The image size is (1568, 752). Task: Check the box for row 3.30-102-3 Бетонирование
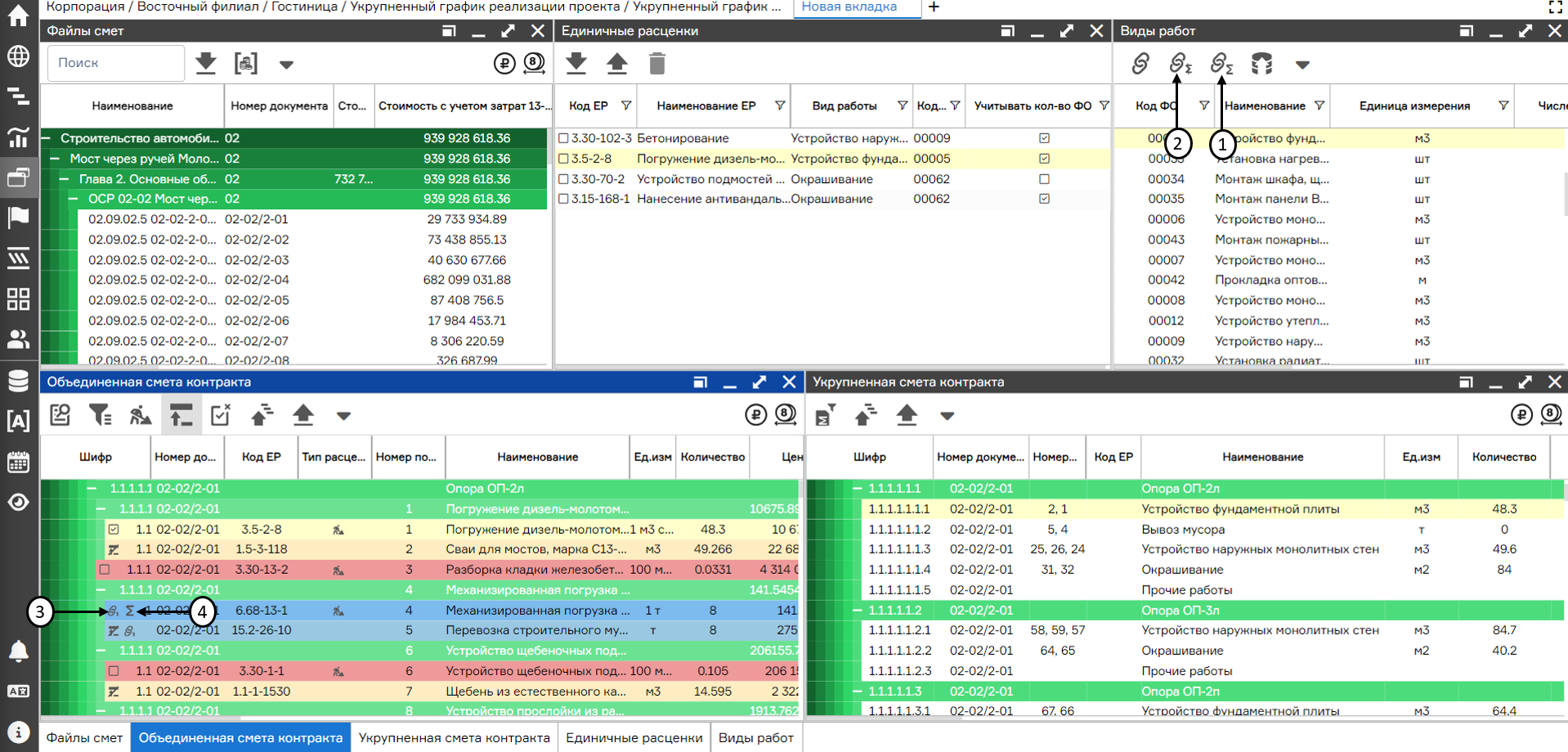tap(563, 138)
